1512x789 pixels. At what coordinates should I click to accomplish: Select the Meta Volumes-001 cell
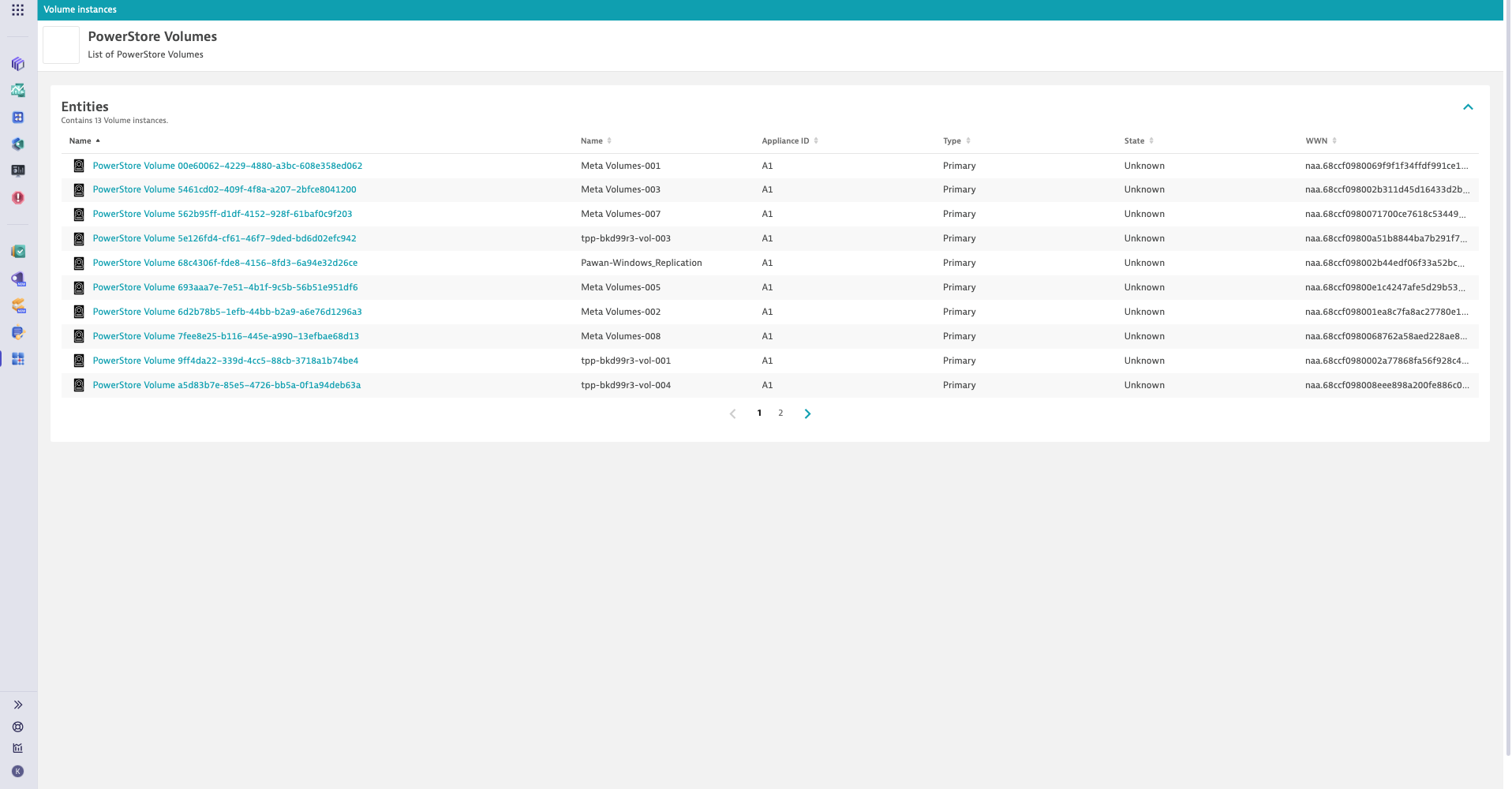tap(620, 166)
